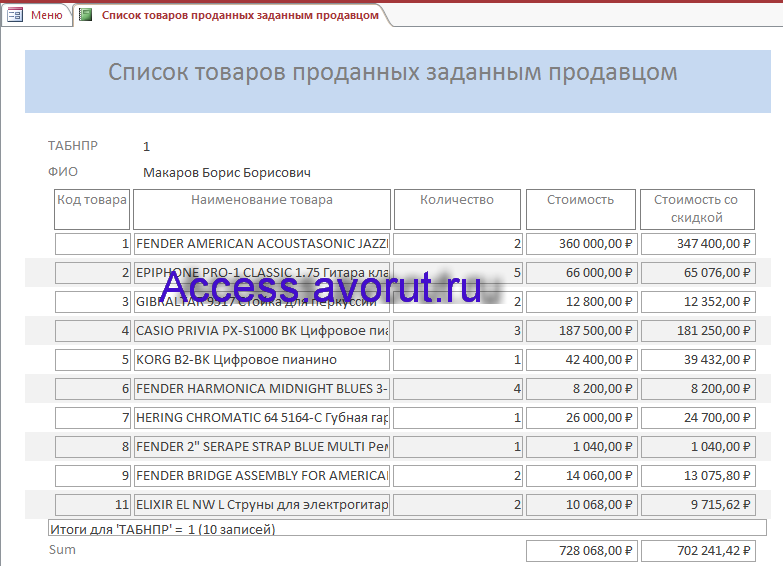This screenshot has height=566, width=783.
Task: Click the ТАБНПР label
Action: tap(73, 145)
